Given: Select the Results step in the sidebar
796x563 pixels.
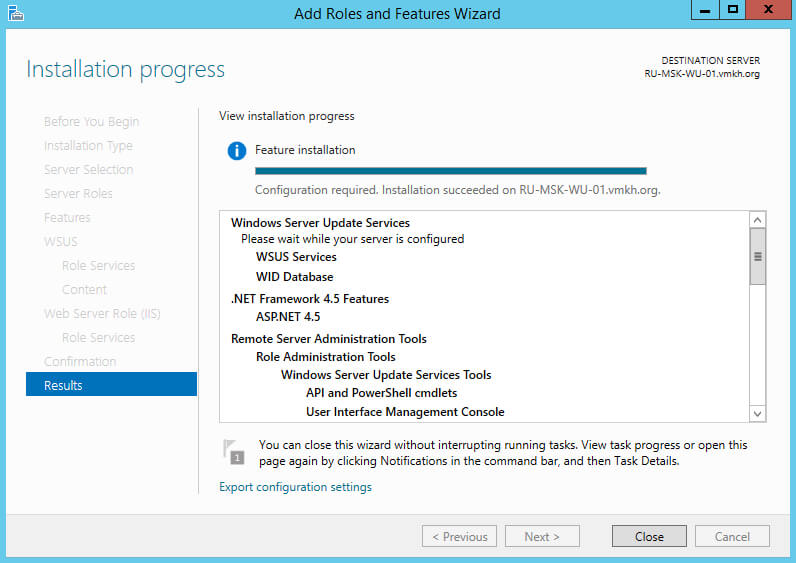Looking at the screenshot, I should click(x=111, y=385).
